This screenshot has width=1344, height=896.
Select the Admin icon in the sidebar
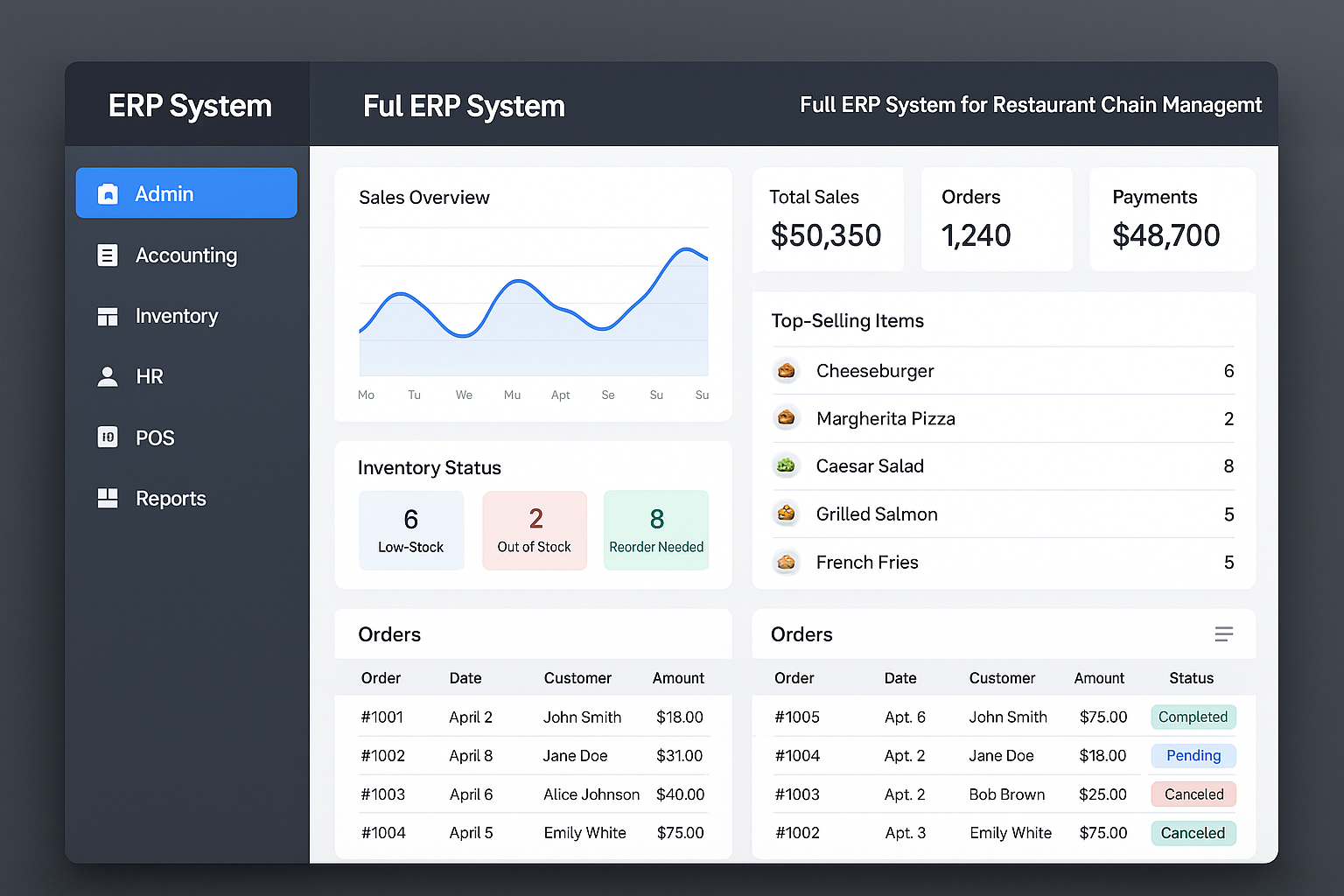107,193
